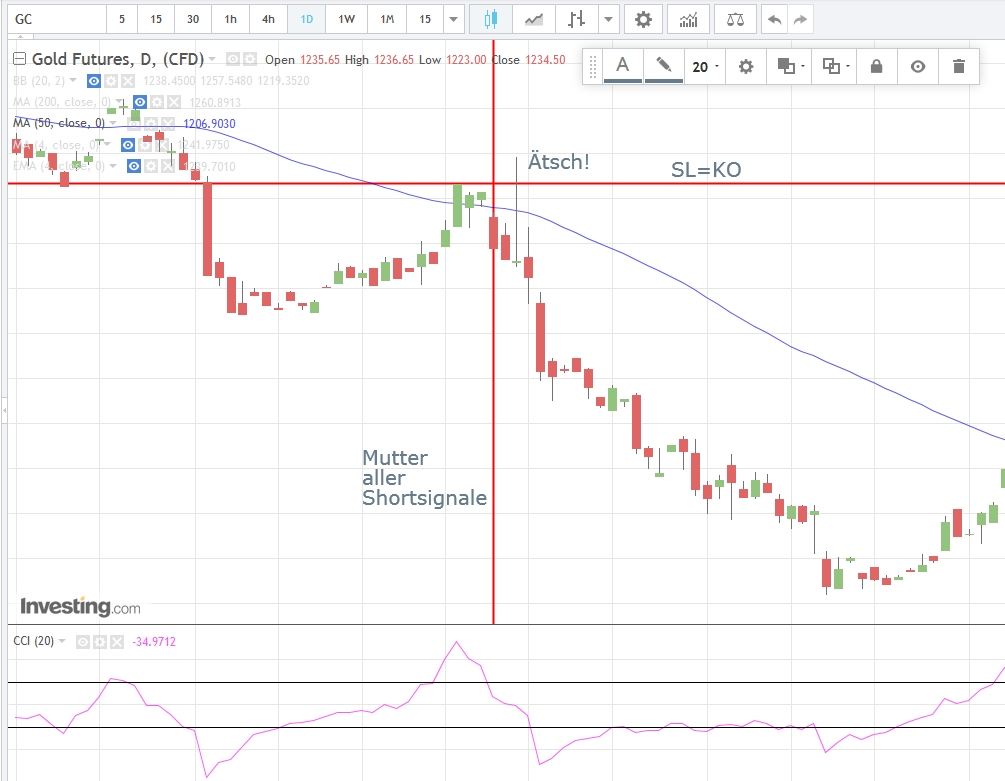Select the bar chart style icon
This screenshot has width=1005, height=781.
(576, 19)
